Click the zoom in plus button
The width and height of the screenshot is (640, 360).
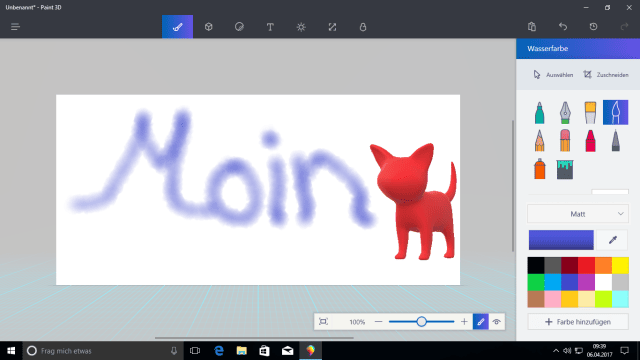464,322
